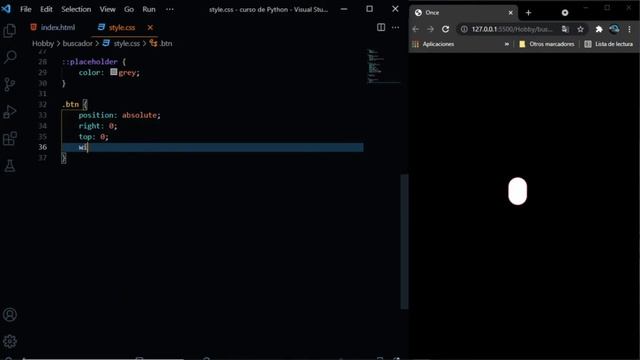The image size is (640, 360).
Task: Open the Search view in the activity bar
Action: 10,57
